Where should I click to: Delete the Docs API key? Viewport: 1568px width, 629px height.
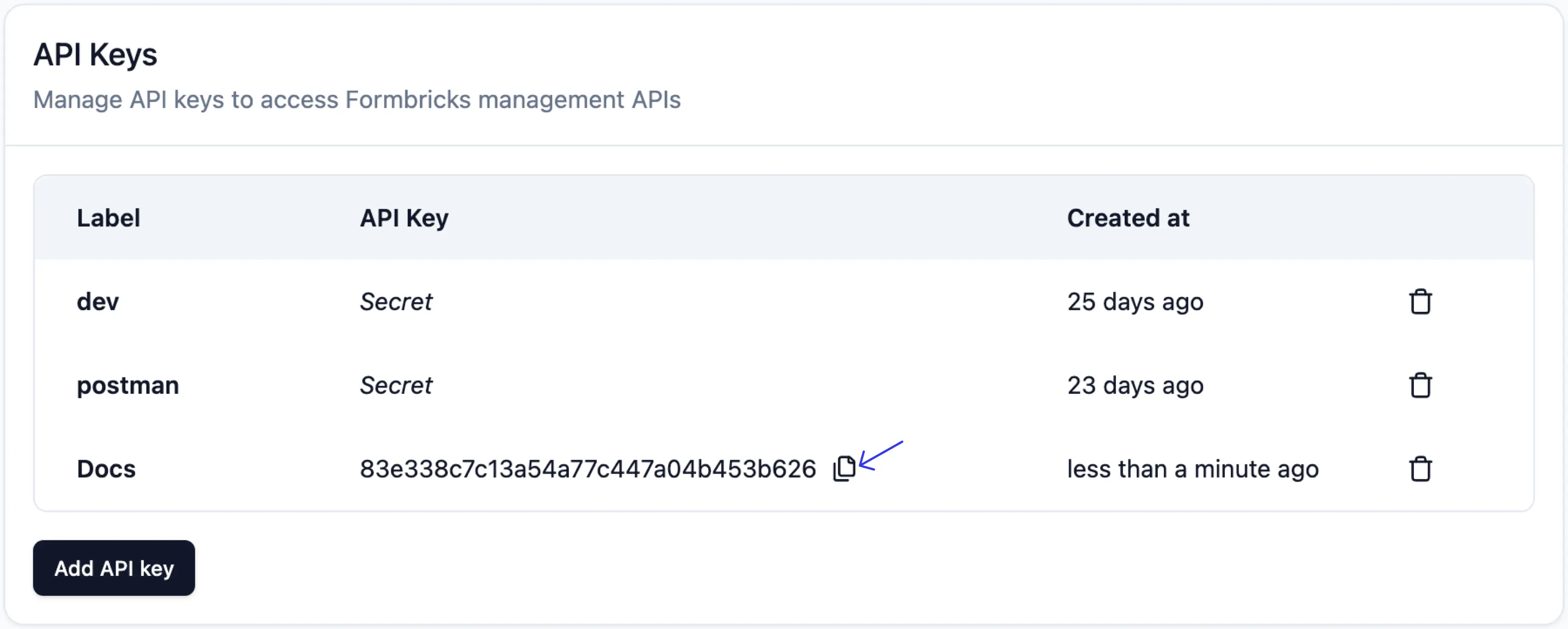pyautogui.click(x=1420, y=468)
